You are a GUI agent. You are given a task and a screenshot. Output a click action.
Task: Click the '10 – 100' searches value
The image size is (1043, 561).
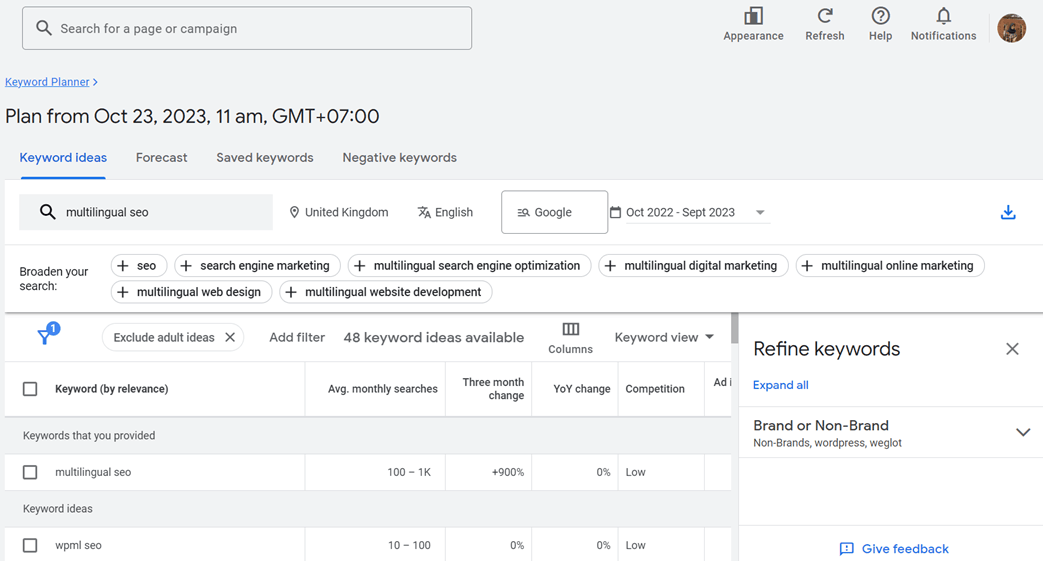[x=409, y=545]
